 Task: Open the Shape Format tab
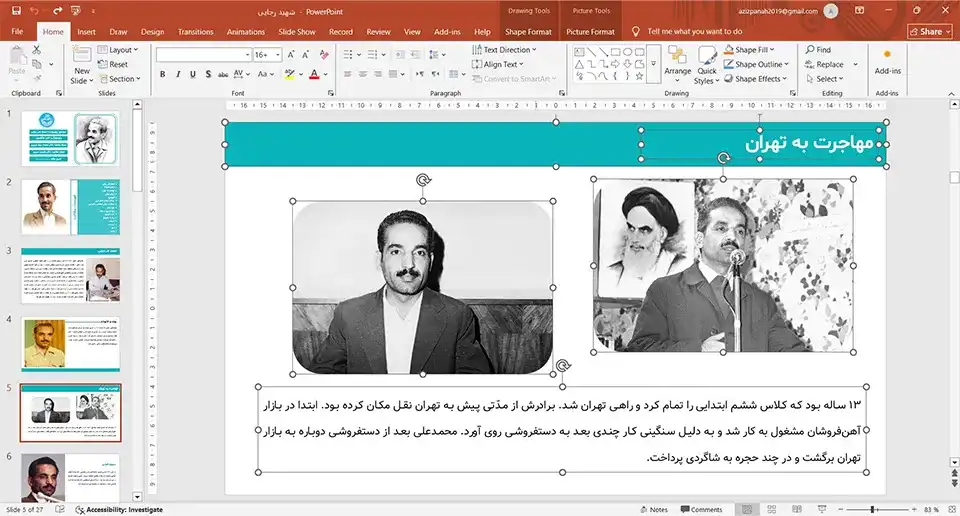528,32
